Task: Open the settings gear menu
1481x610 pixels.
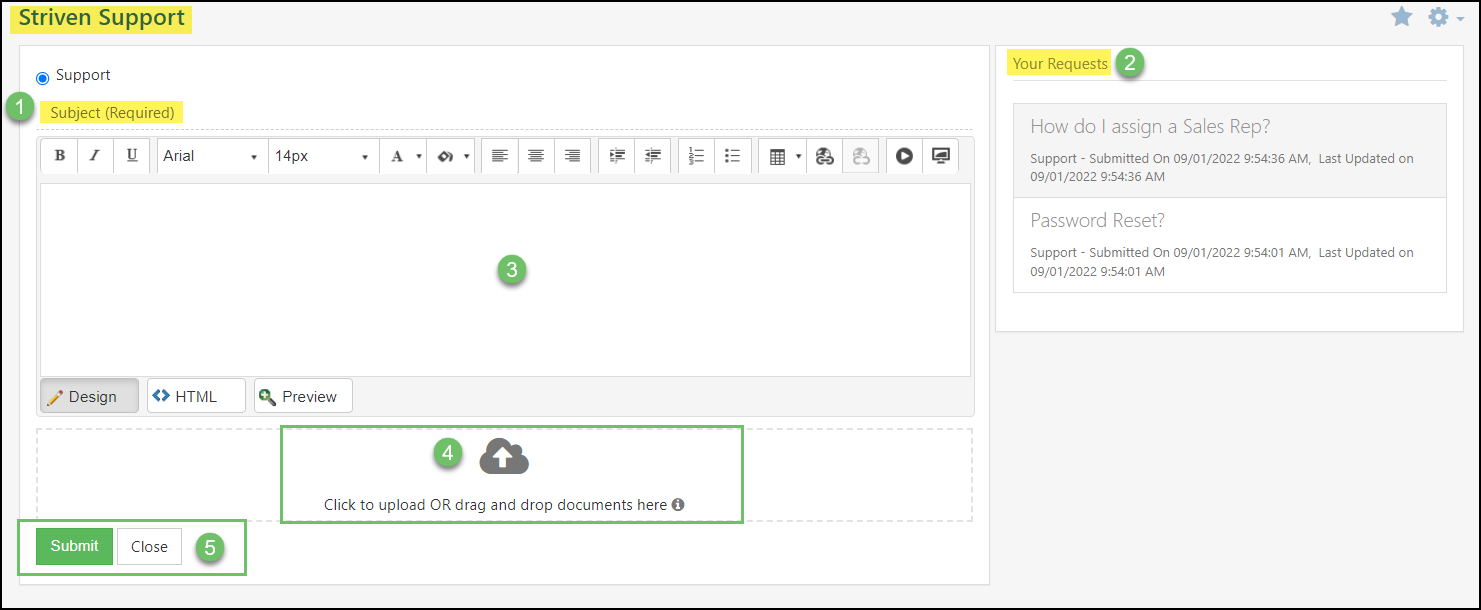Action: click(x=1444, y=17)
